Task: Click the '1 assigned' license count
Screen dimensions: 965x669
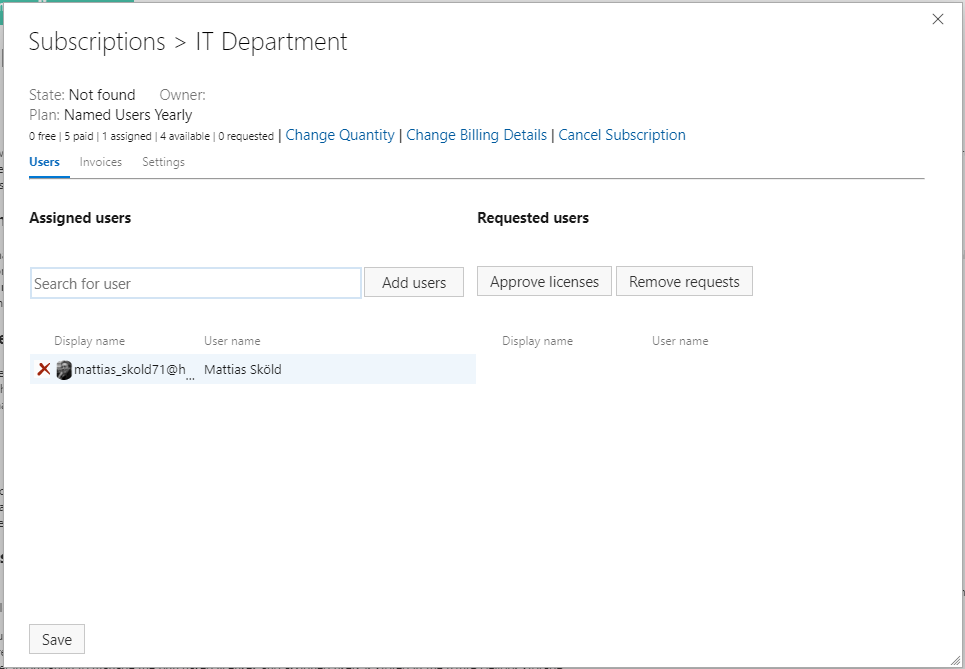Action: (127, 136)
